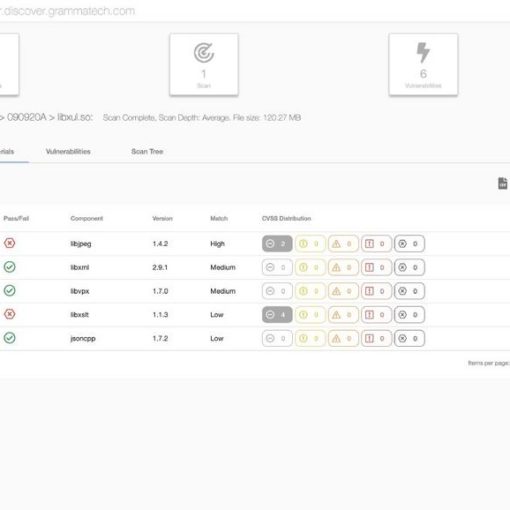Click version 2.9.1 in libxml row
This screenshot has width=510, height=510.
coord(160,267)
